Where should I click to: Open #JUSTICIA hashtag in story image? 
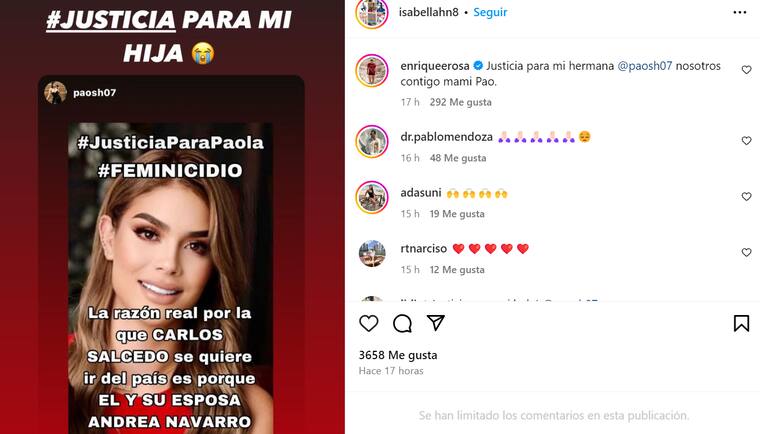pyautogui.click(x=111, y=20)
